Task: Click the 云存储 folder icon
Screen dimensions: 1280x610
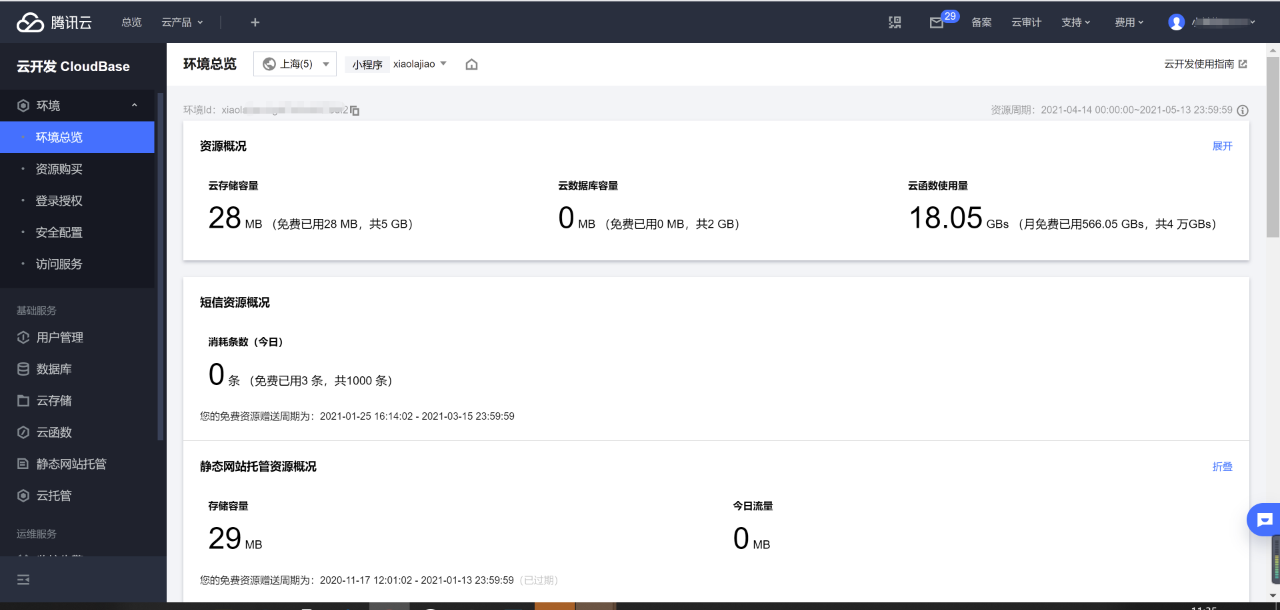Action: [x=23, y=401]
